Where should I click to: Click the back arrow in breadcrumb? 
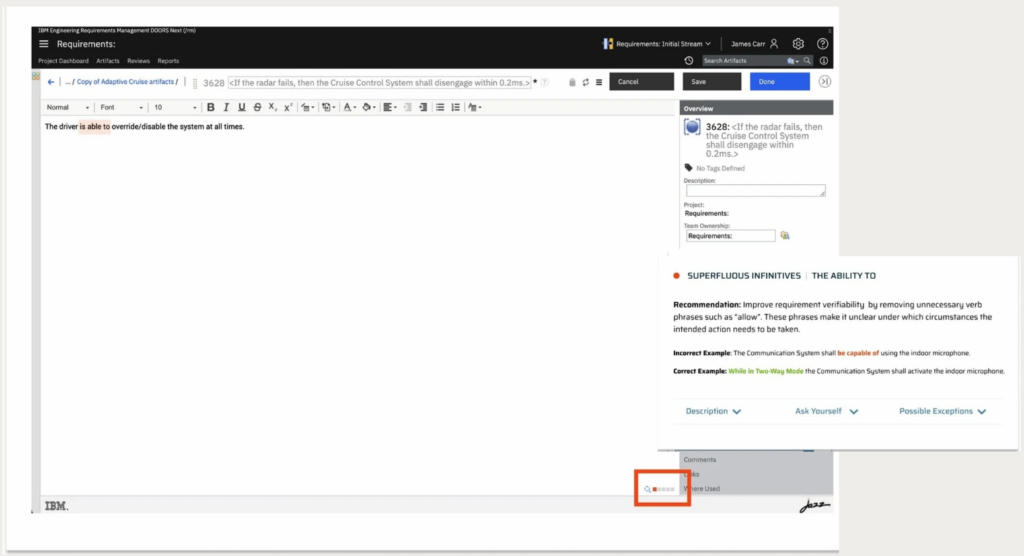coord(51,82)
